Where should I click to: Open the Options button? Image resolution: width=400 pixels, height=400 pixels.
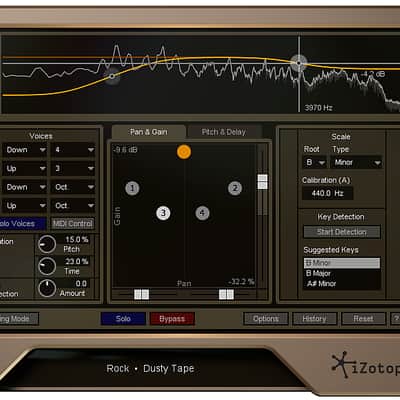point(266,319)
